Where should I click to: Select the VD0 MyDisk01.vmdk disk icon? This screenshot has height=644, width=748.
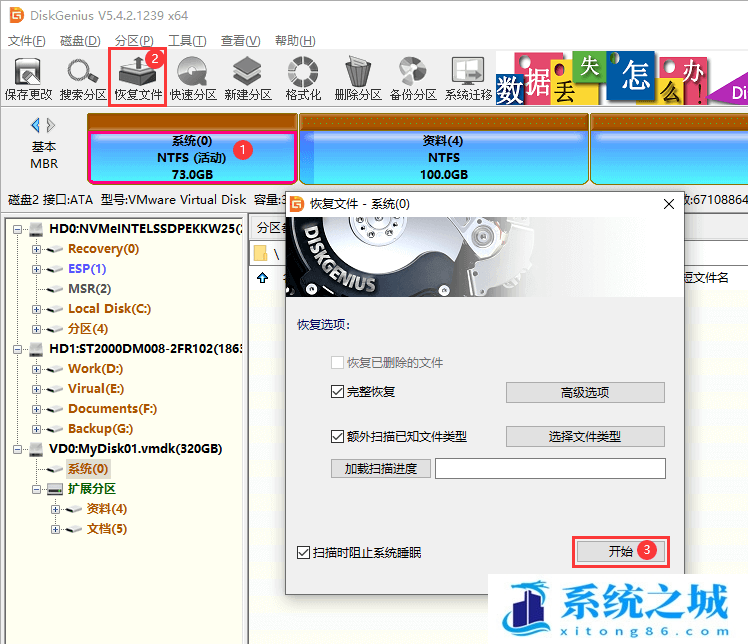tap(36, 449)
